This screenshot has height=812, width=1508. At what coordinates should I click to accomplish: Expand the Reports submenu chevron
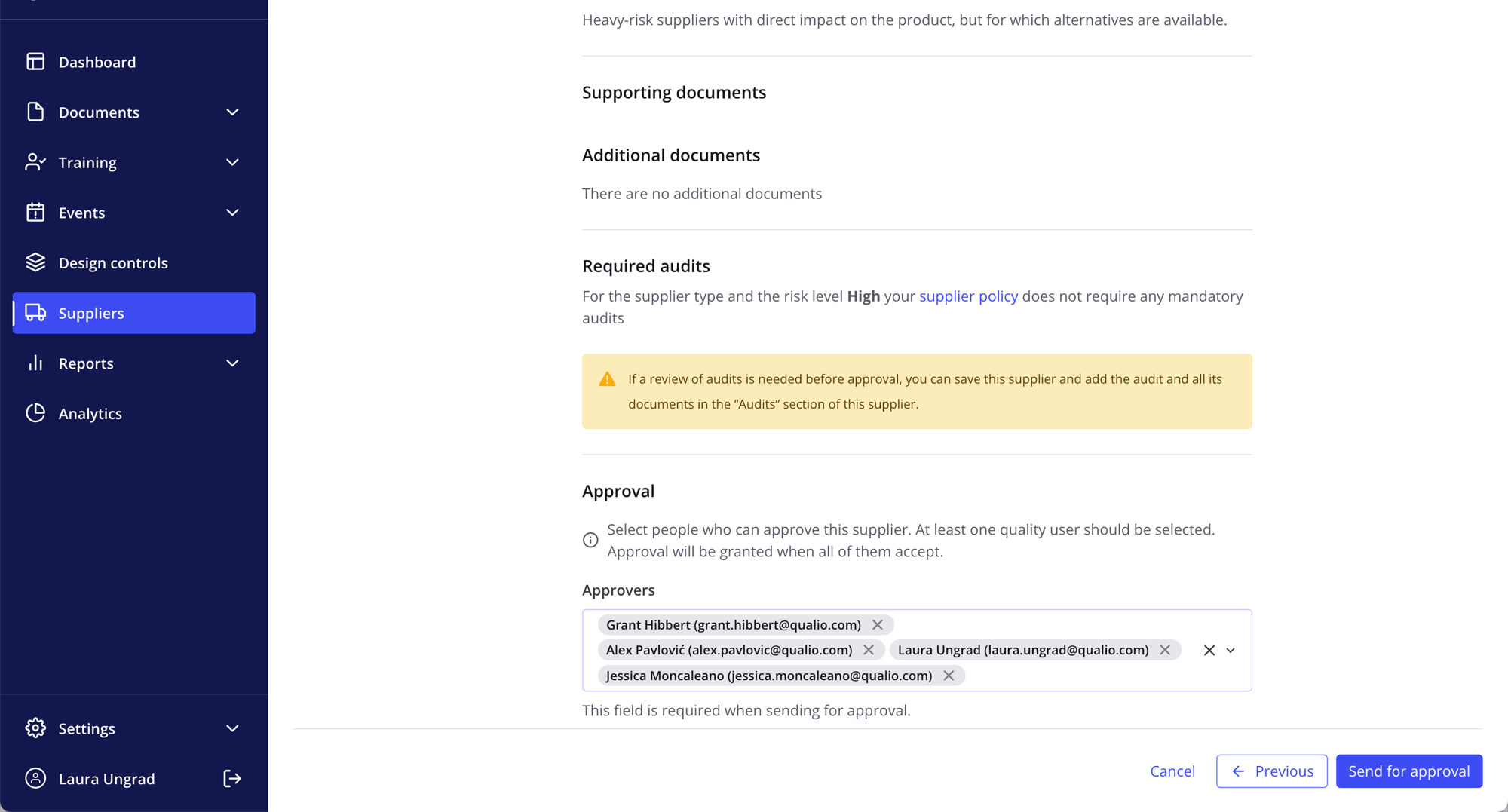pos(232,363)
